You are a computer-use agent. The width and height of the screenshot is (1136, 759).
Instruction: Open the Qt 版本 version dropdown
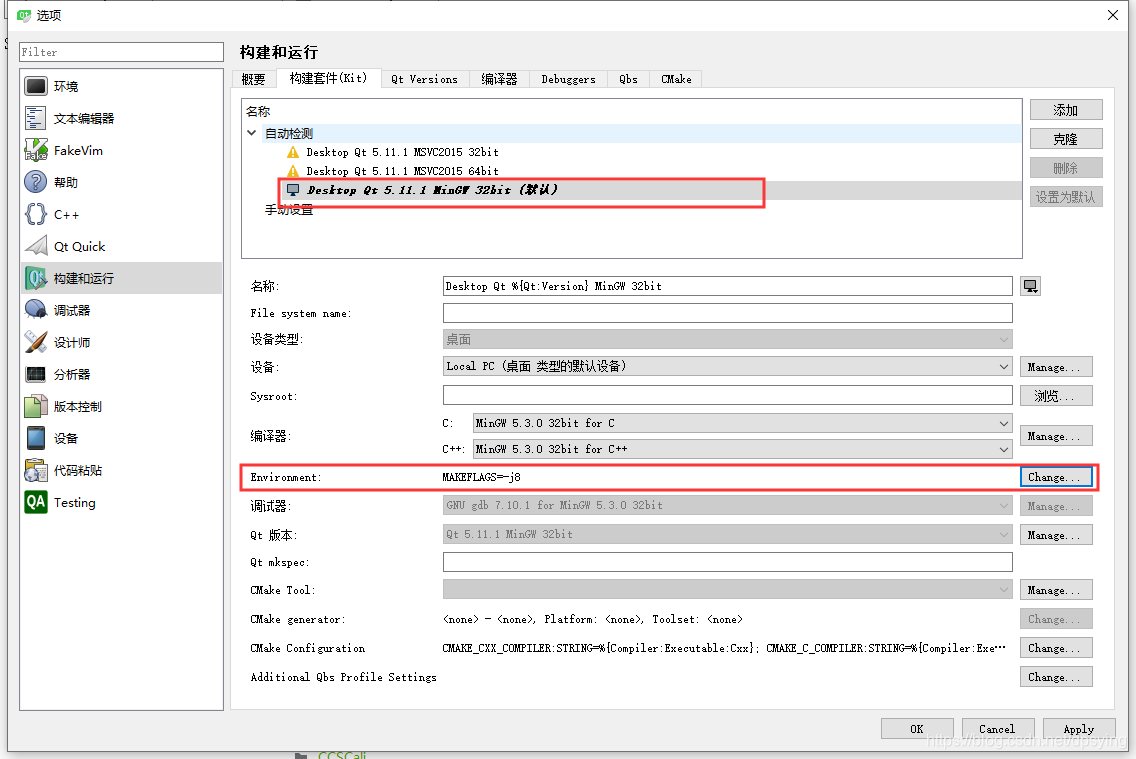pos(727,534)
